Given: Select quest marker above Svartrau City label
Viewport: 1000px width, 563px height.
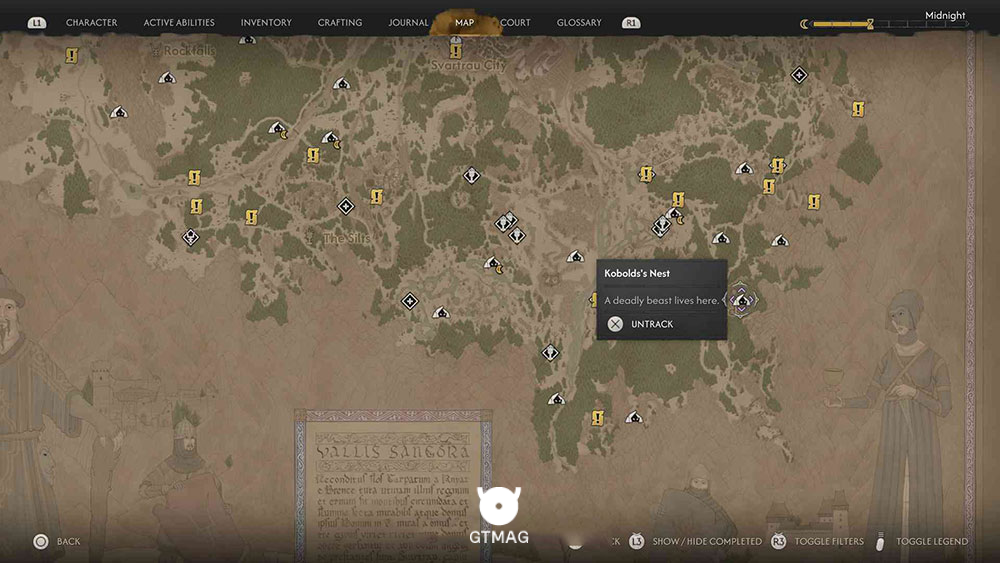Looking at the screenshot, I should point(455,50).
